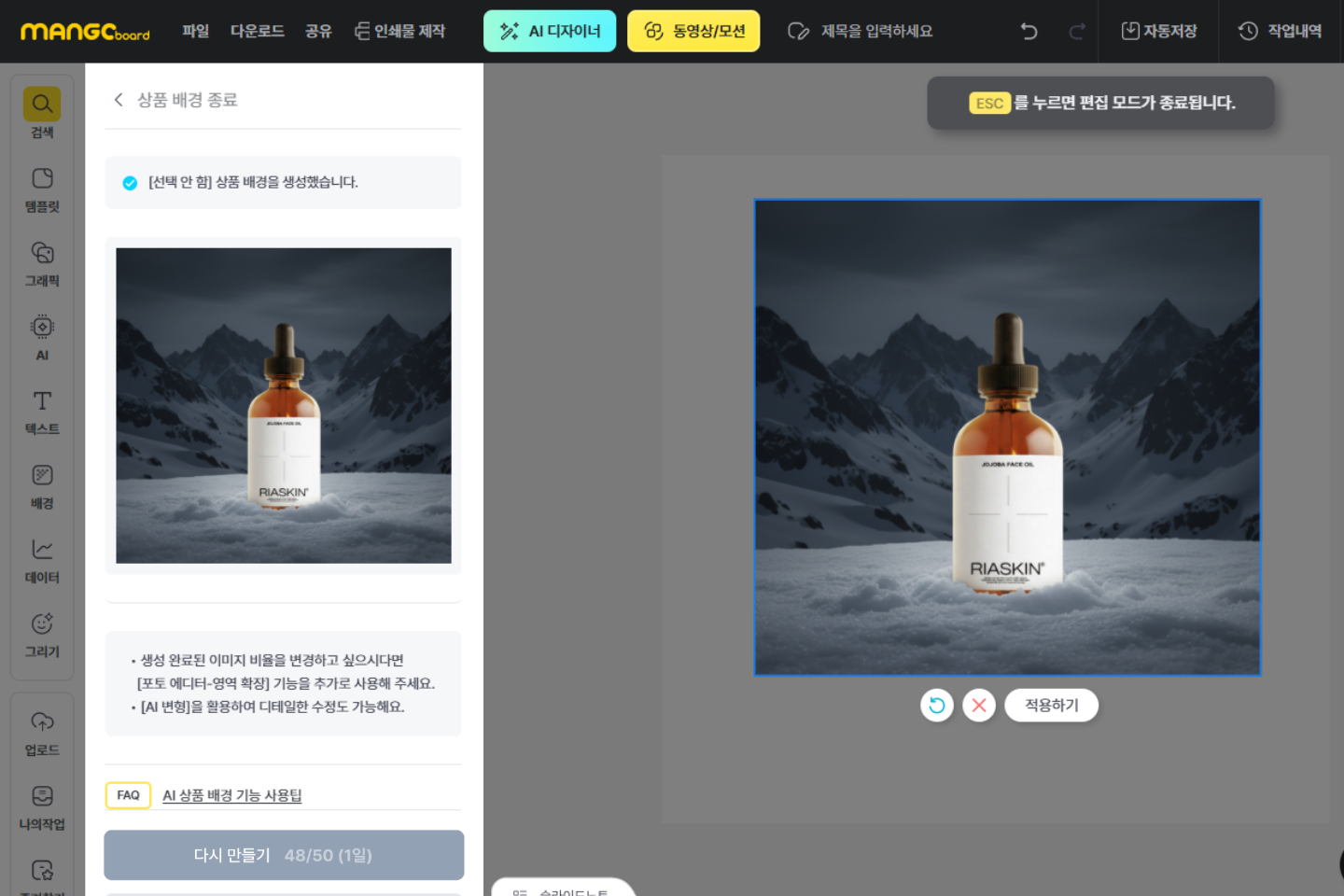This screenshot has height=896, width=1344.
Task: Open the 템플릿 templates panel
Action: (x=42, y=189)
